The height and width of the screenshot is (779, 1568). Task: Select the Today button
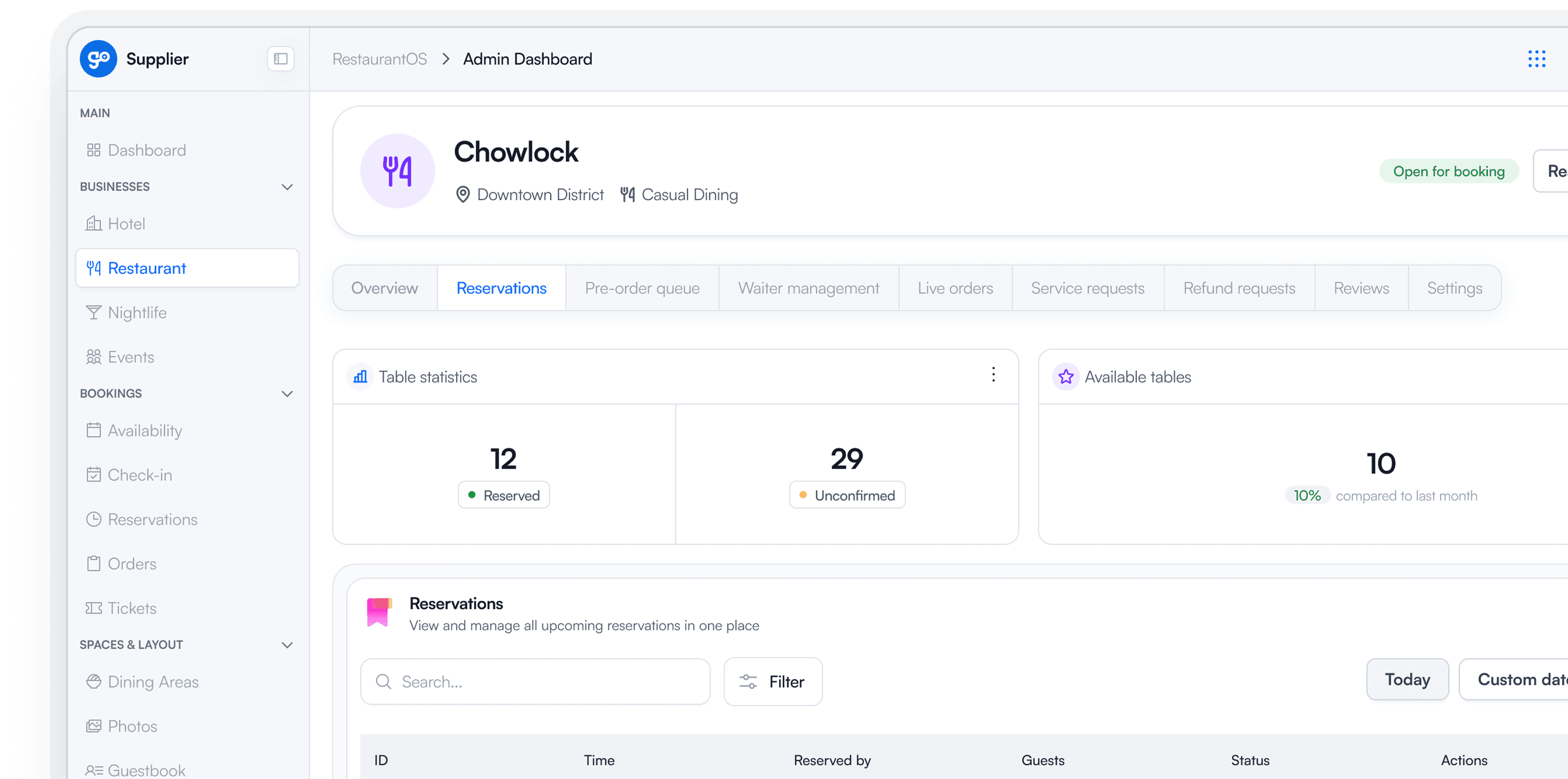[1407, 679]
